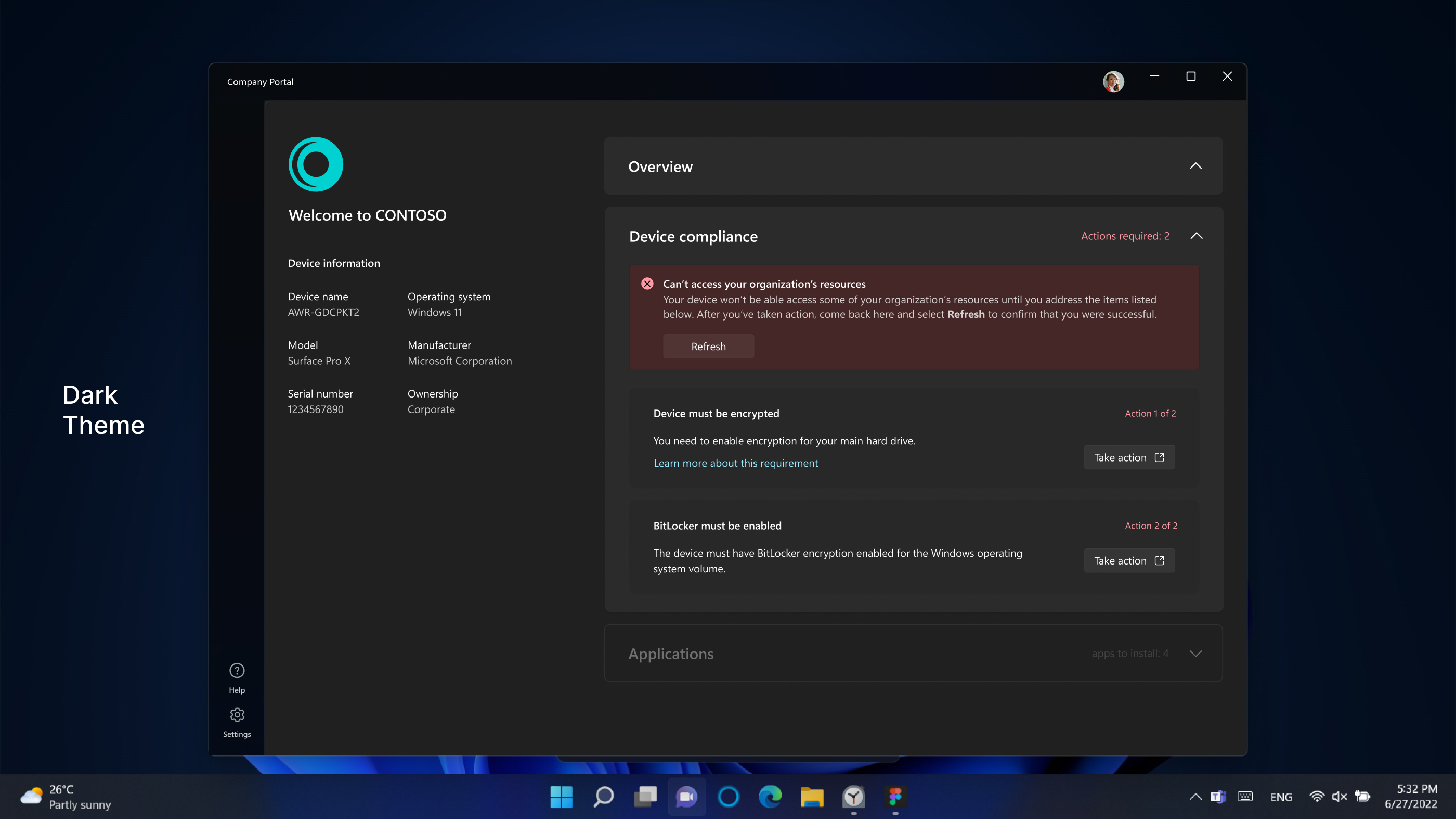The image size is (1456, 820).
Task: Open File Explorer from taskbar
Action: coord(812,797)
